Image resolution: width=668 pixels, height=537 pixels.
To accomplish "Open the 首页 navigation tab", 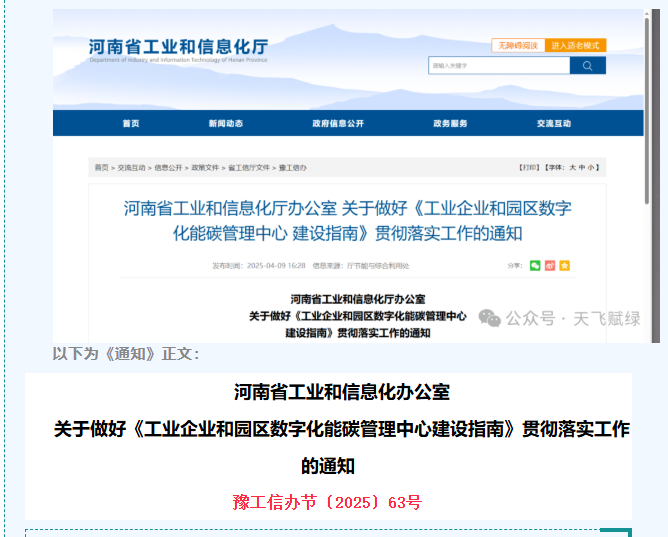I will coord(131,123).
